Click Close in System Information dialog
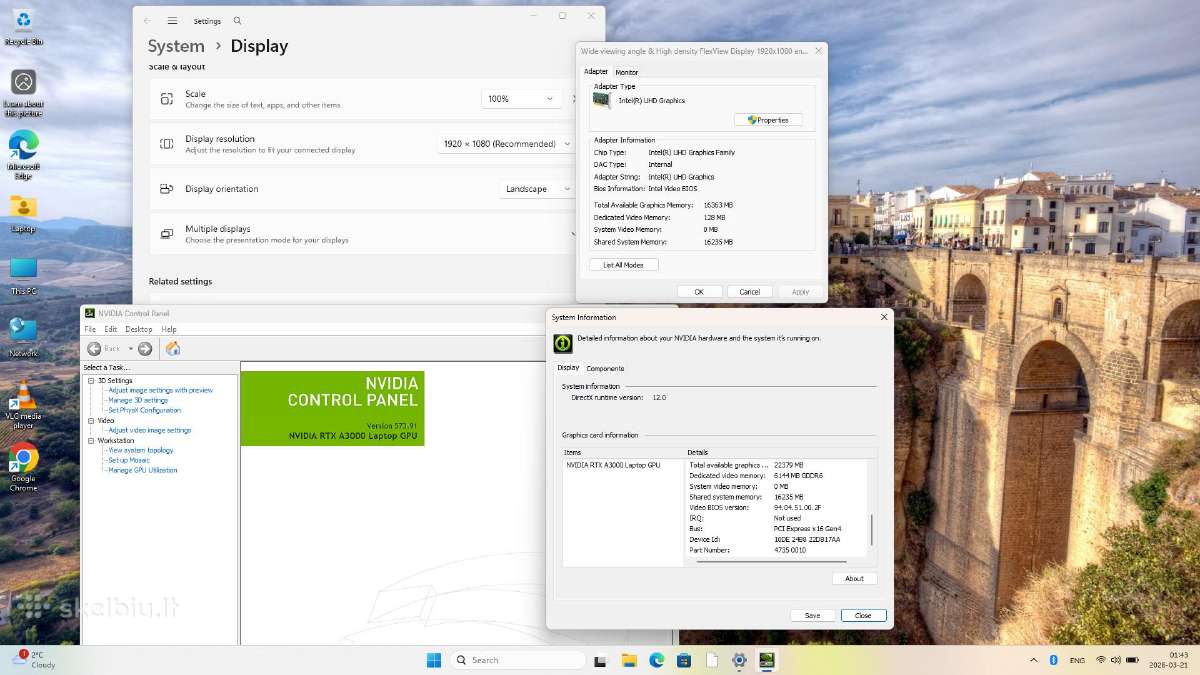Image resolution: width=1200 pixels, height=675 pixels. click(x=863, y=615)
